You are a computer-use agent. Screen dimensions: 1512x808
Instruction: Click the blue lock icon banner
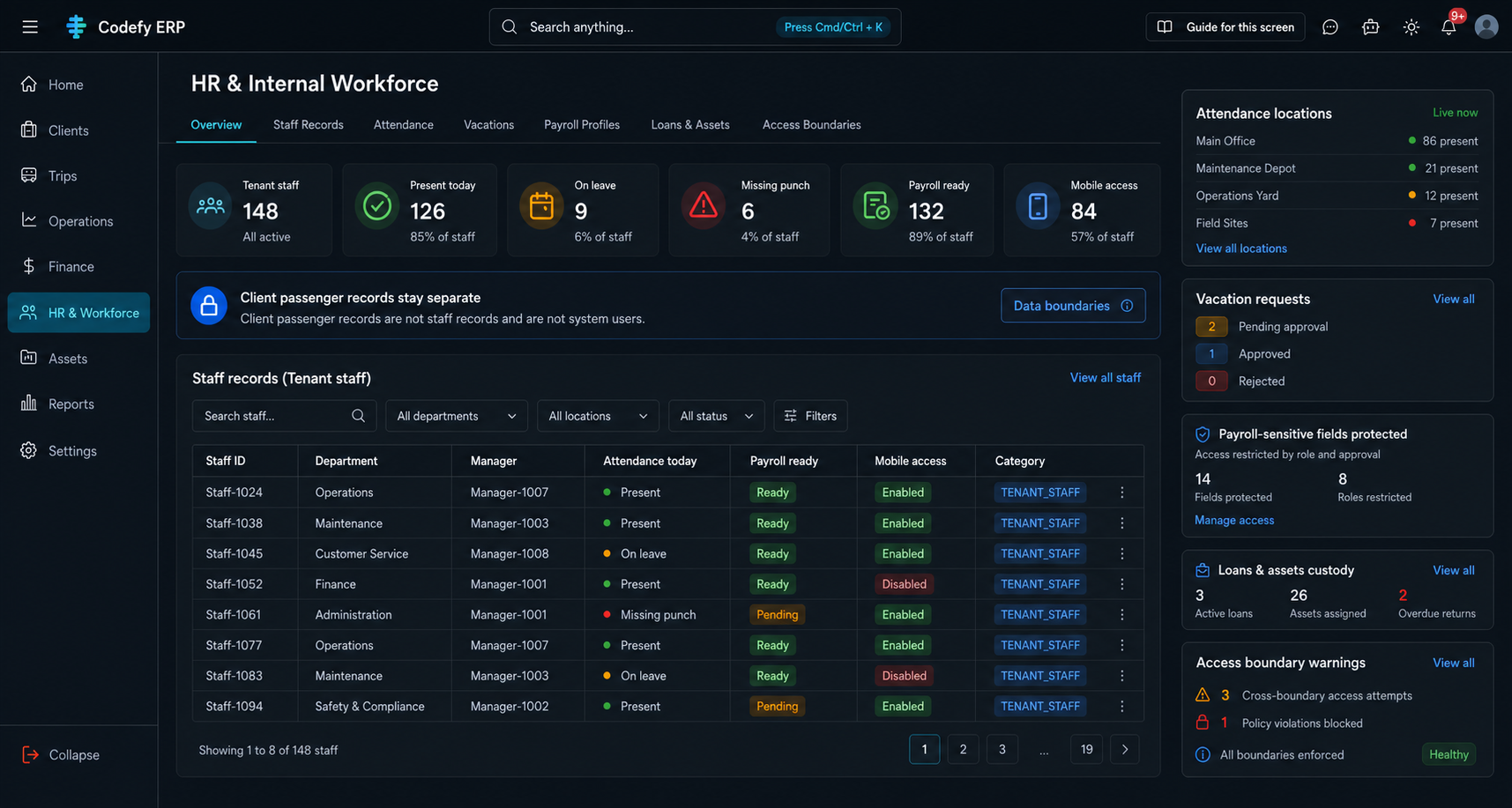pos(209,306)
